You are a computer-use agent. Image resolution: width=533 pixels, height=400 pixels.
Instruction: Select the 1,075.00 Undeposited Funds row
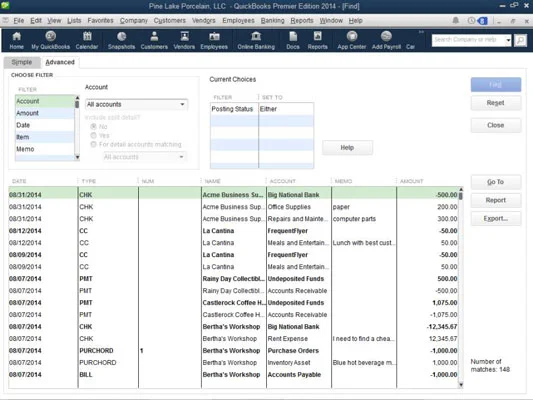[234, 303]
